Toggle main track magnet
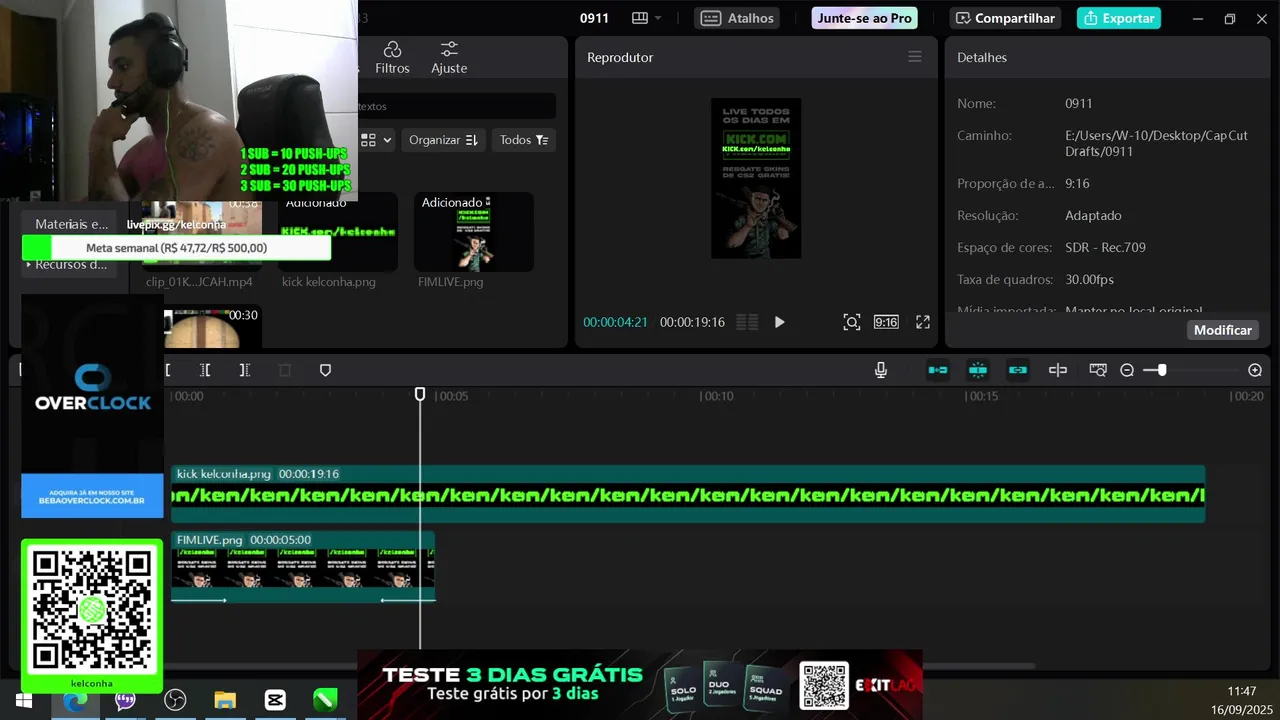 (x=938, y=370)
